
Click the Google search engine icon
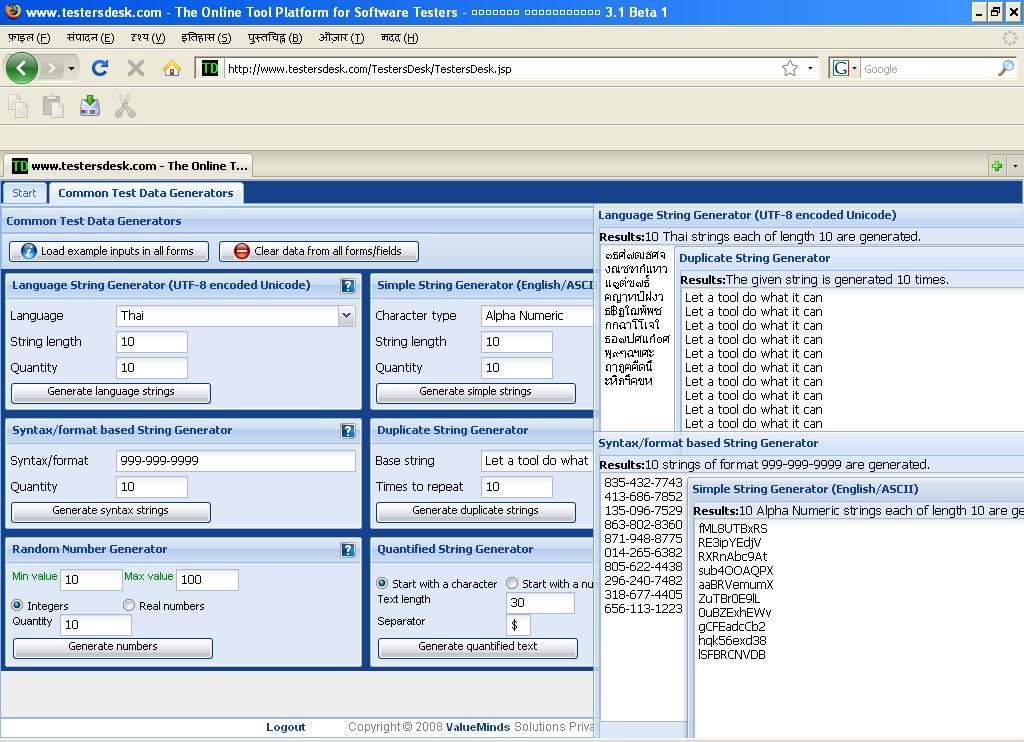[x=840, y=69]
